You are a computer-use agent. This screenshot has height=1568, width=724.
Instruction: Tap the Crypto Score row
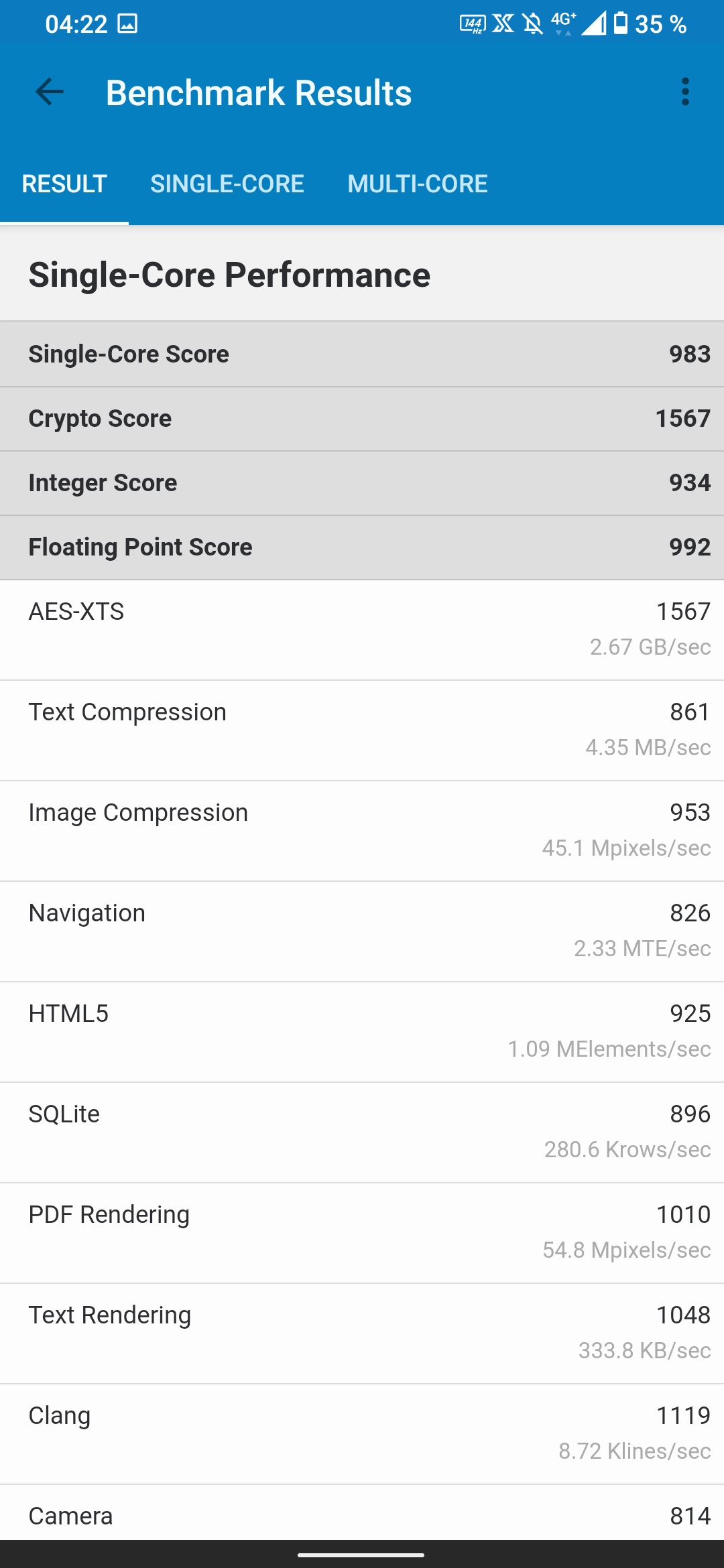pos(362,418)
